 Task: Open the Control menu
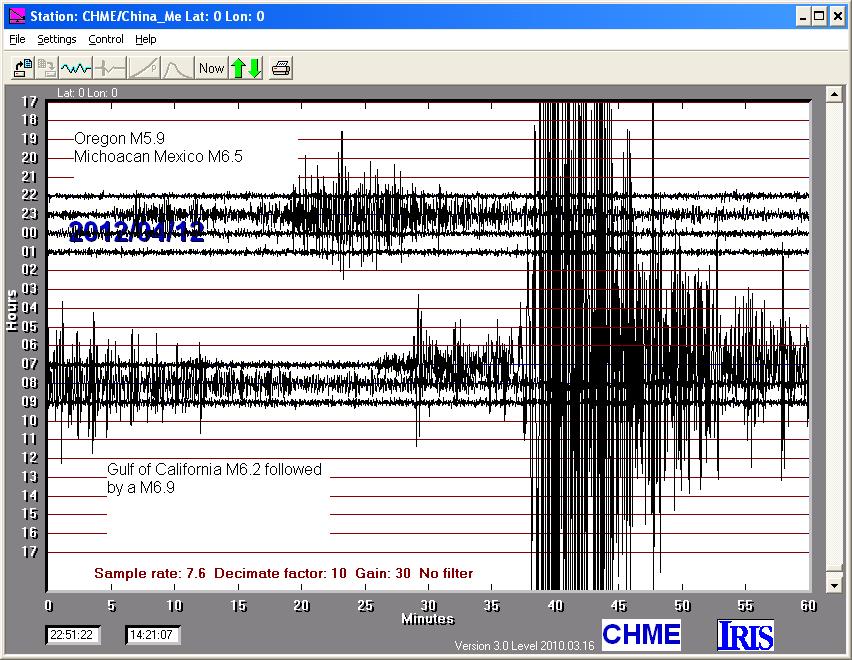click(106, 39)
